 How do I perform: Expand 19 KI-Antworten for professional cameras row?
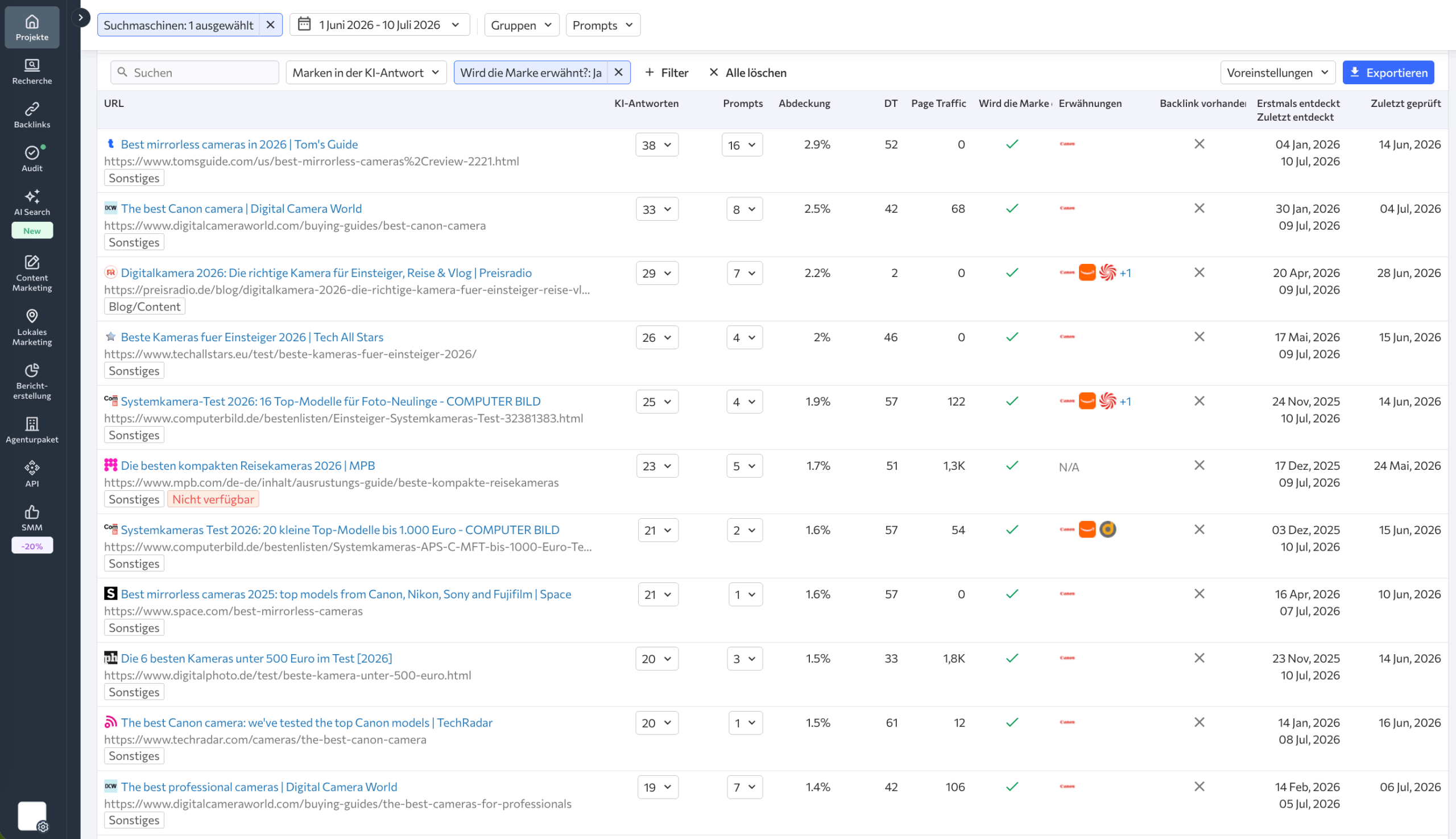pos(658,787)
